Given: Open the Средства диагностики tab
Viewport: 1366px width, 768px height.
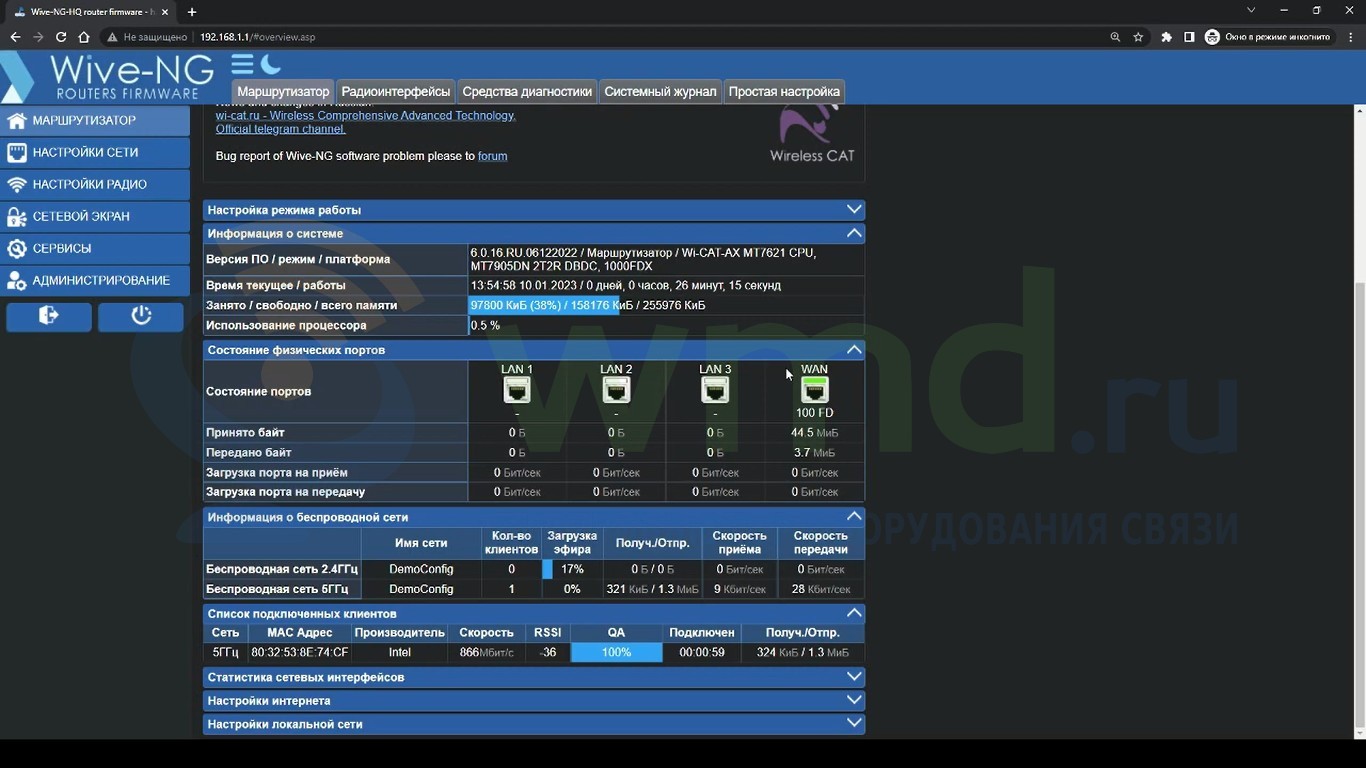Looking at the screenshot, I should coord(527,91).
